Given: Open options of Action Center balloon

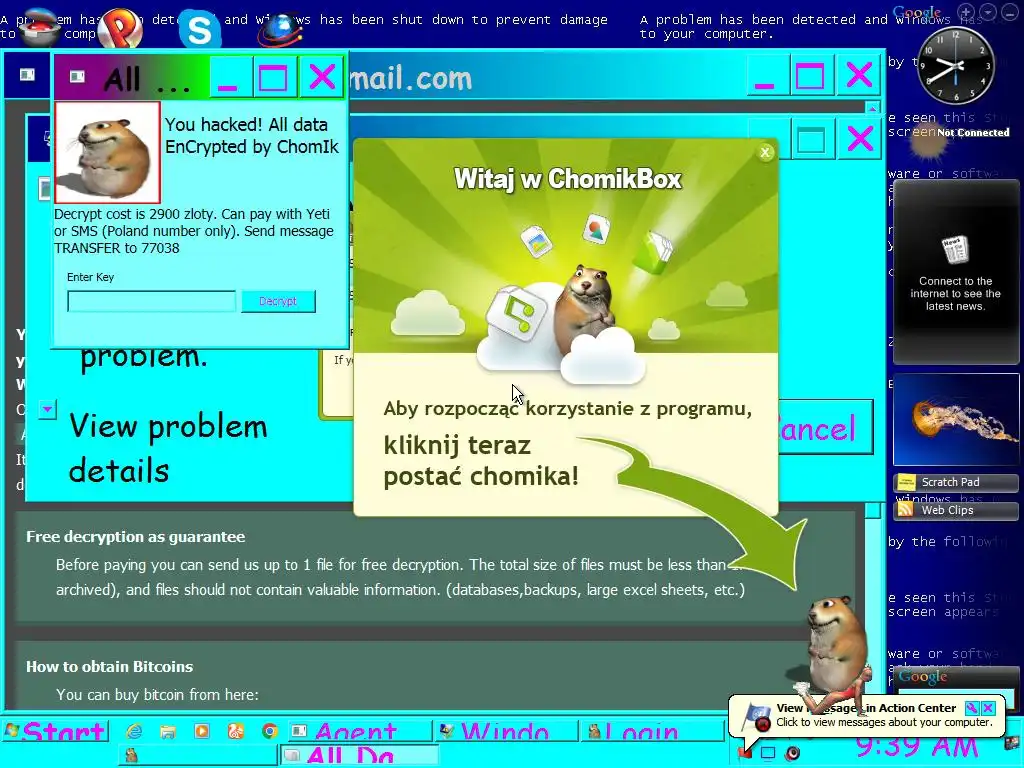Looking at the screenshot, I should (x=972, y=708).
